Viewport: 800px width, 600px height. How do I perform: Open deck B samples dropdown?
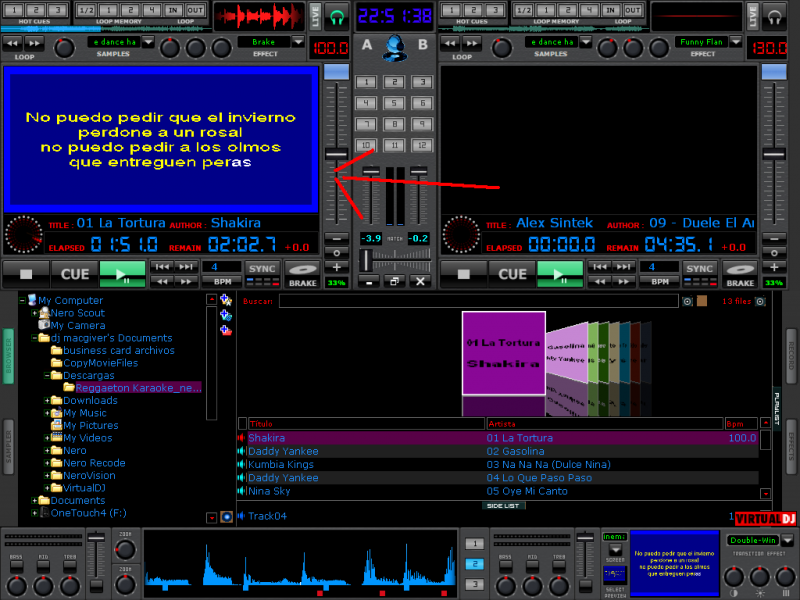pos(586,41)
